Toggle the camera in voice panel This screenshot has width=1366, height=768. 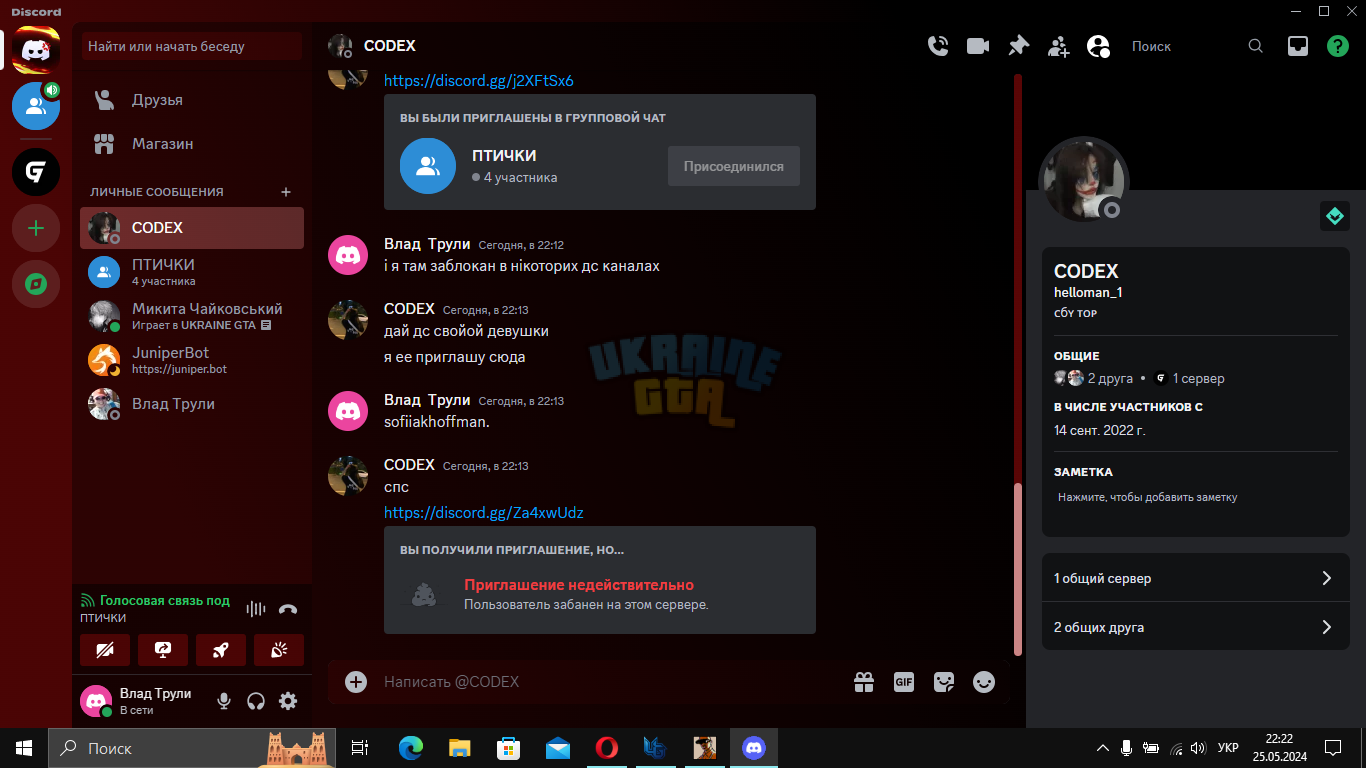105,650
